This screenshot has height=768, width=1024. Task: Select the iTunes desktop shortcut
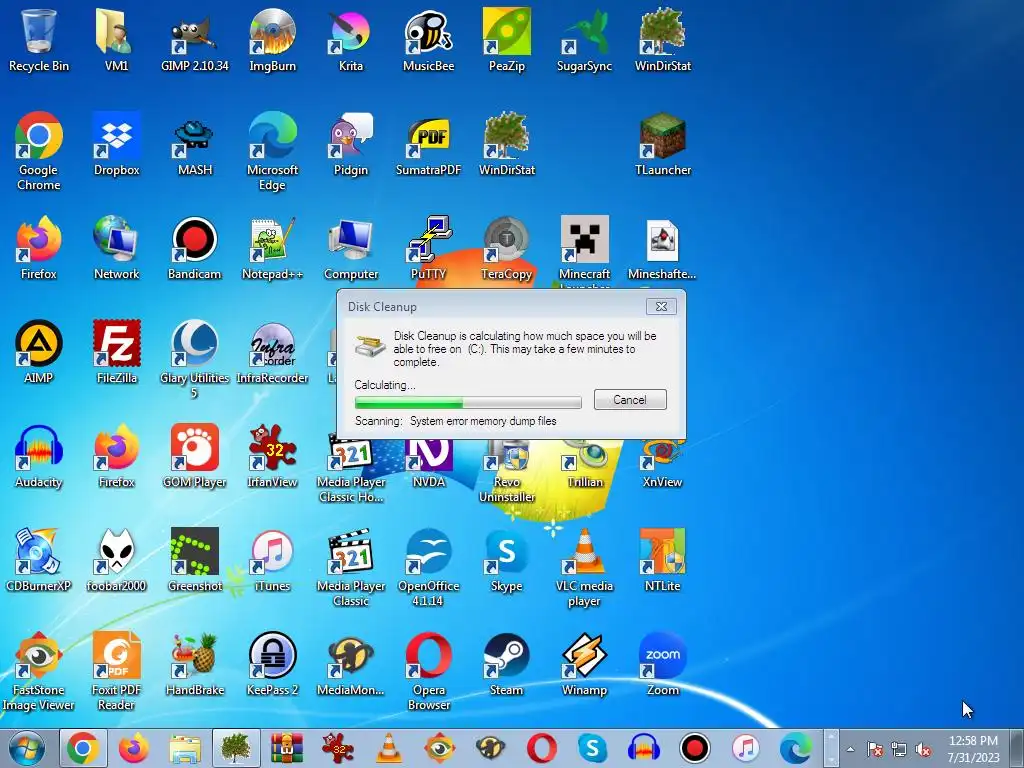point(272,560)
